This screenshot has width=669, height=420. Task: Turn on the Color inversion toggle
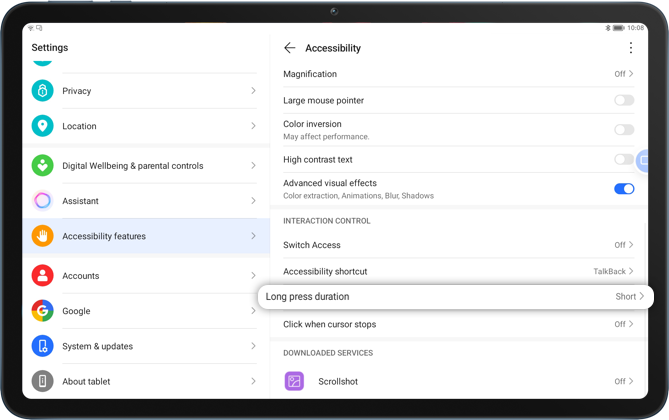(x=624, y=130)
